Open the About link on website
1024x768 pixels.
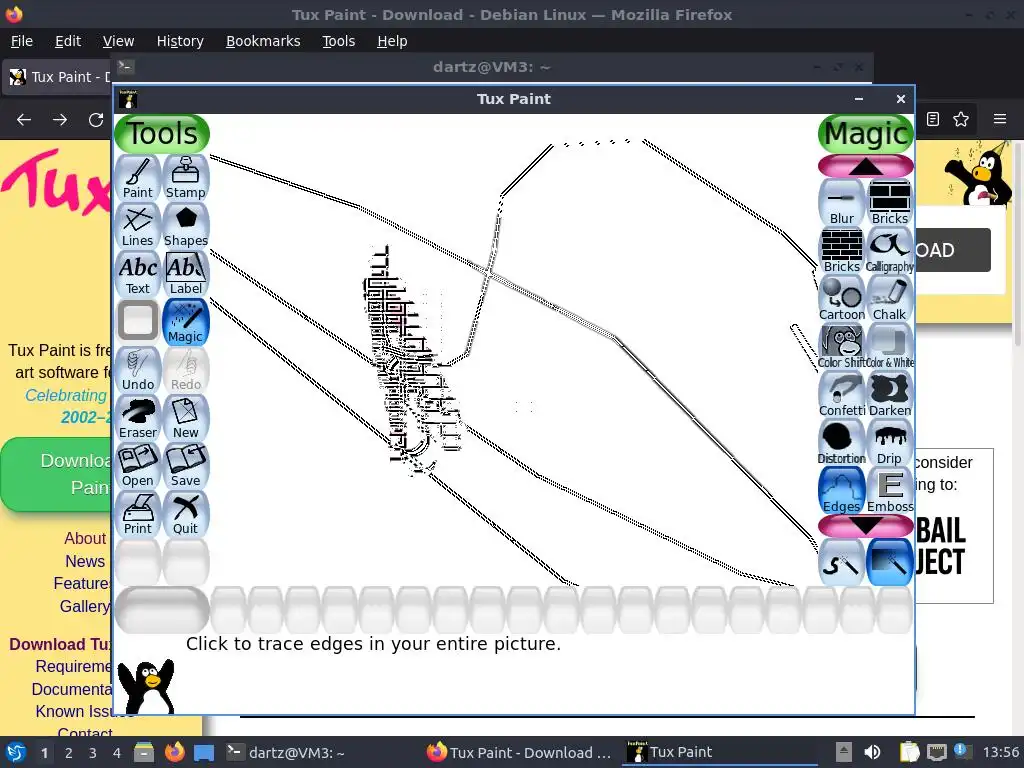pos(85,538)
